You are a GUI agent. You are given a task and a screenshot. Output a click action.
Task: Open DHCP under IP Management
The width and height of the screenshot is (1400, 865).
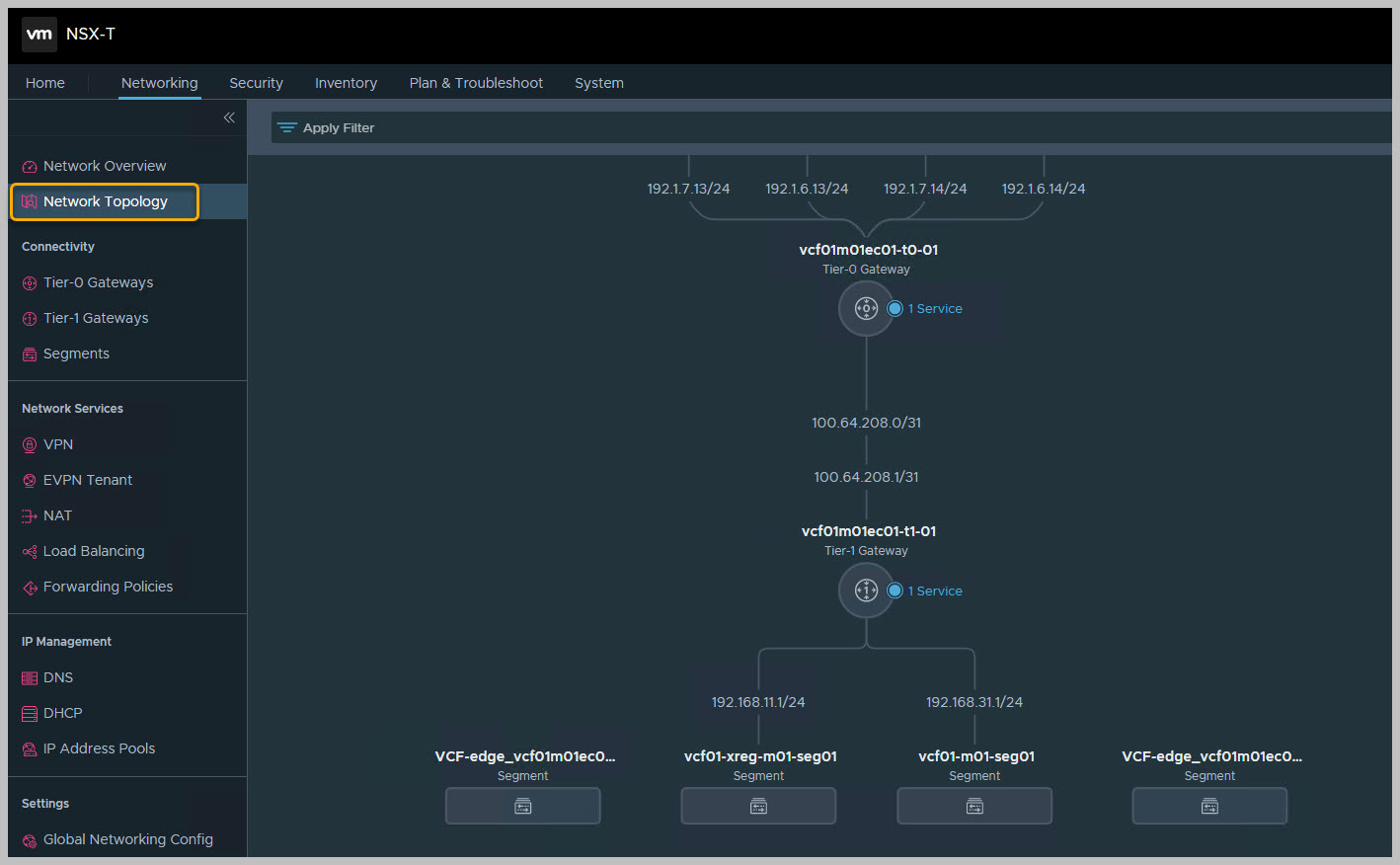(x=62, y=713)
